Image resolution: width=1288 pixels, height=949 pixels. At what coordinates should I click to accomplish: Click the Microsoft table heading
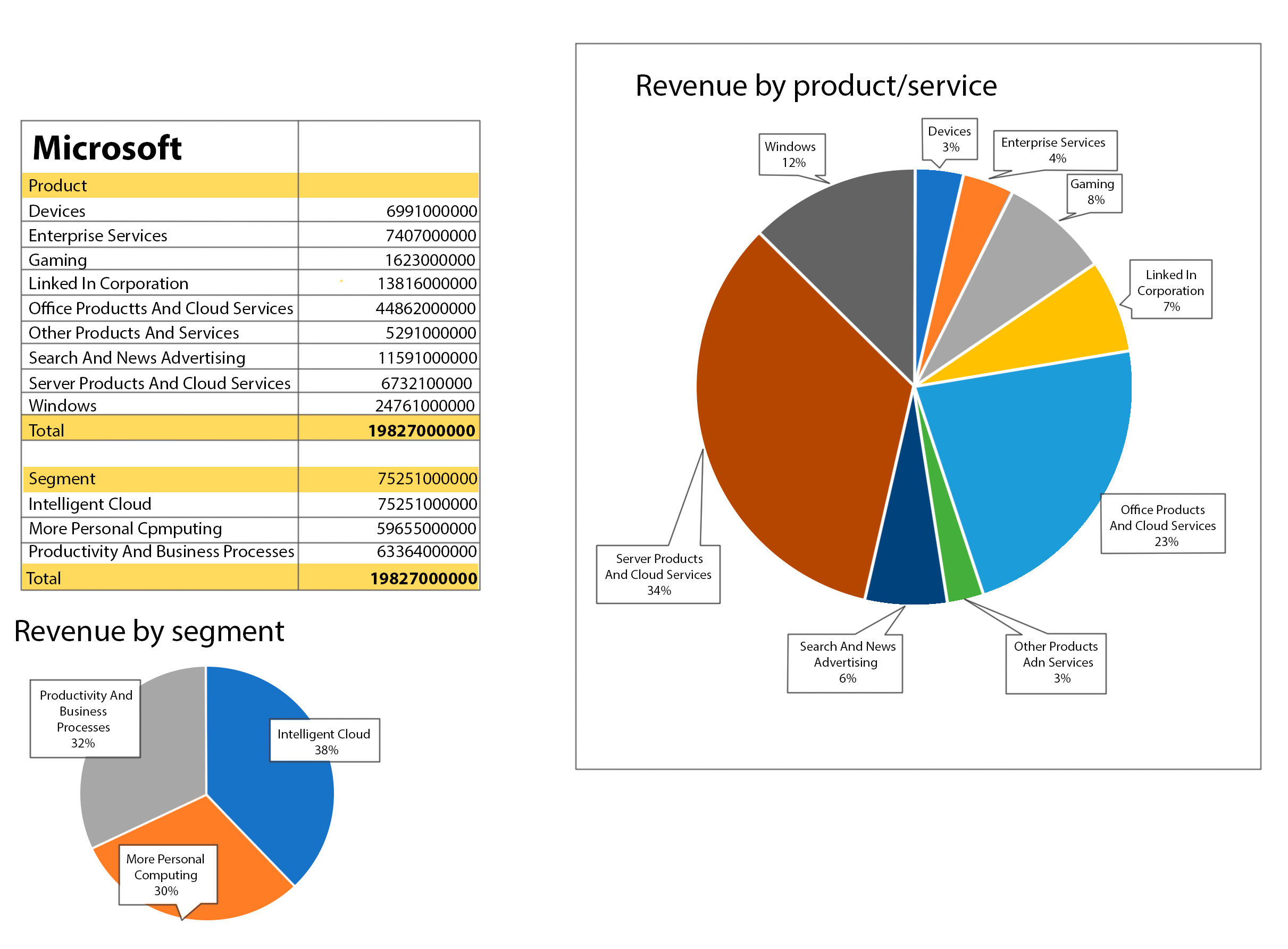coord(107,148)
